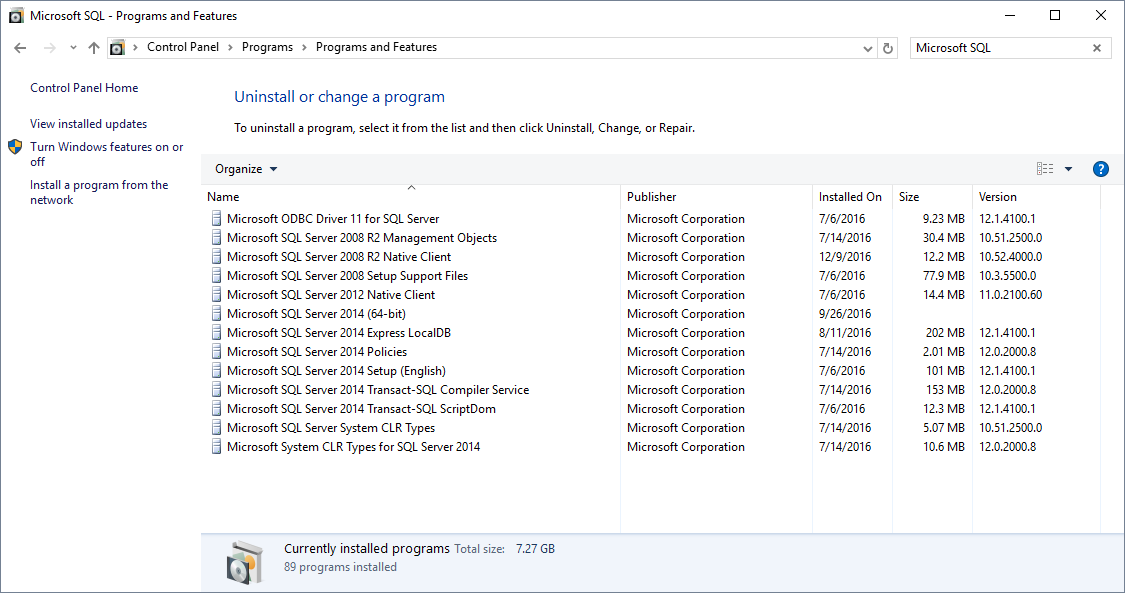Sort by Publisher column header
The height and width of the screenshot is (593, 1125).
[x=716, y=196]
